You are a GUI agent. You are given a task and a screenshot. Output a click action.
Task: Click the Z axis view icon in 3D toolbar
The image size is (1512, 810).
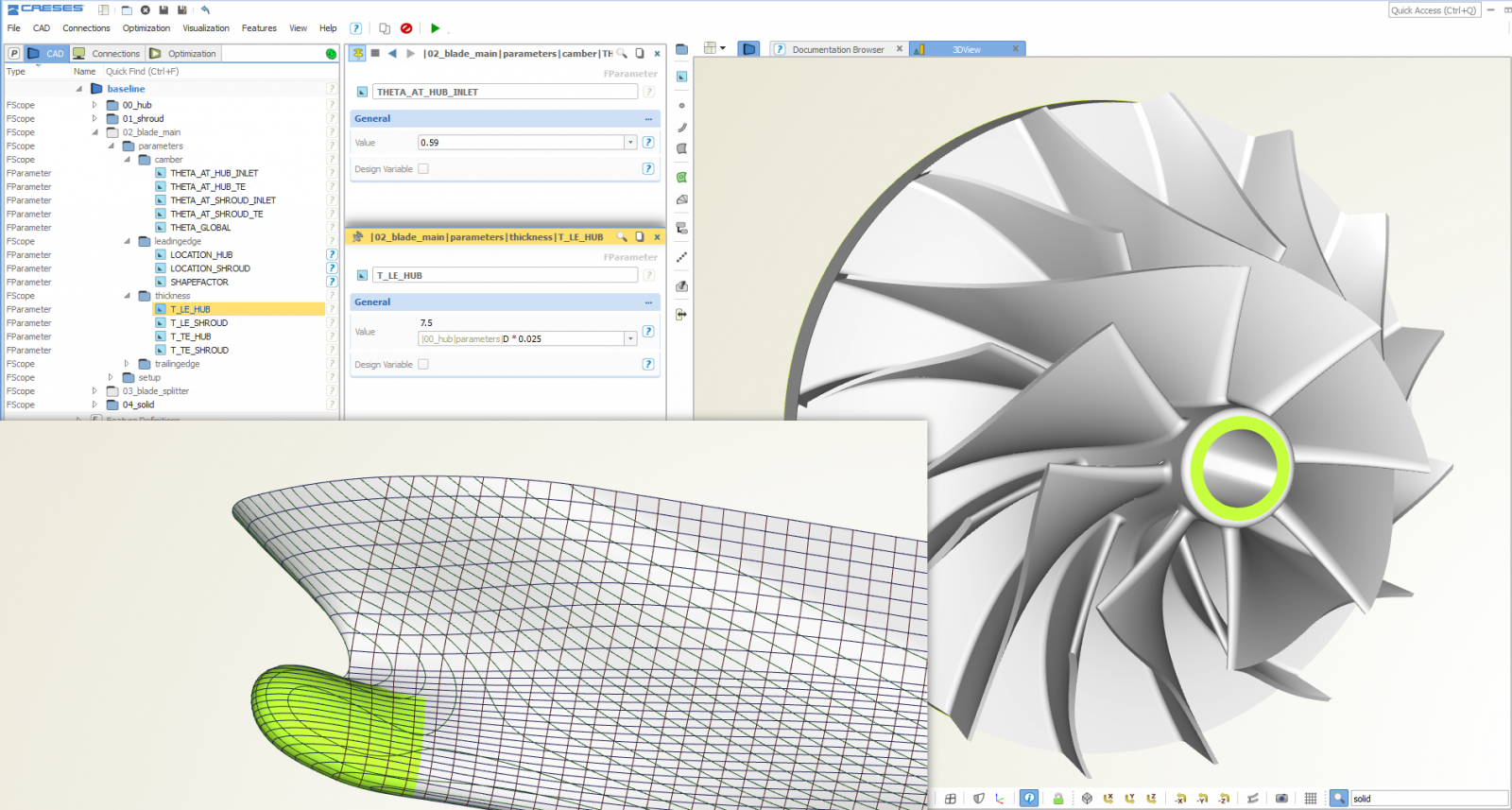click(1151, 799)
